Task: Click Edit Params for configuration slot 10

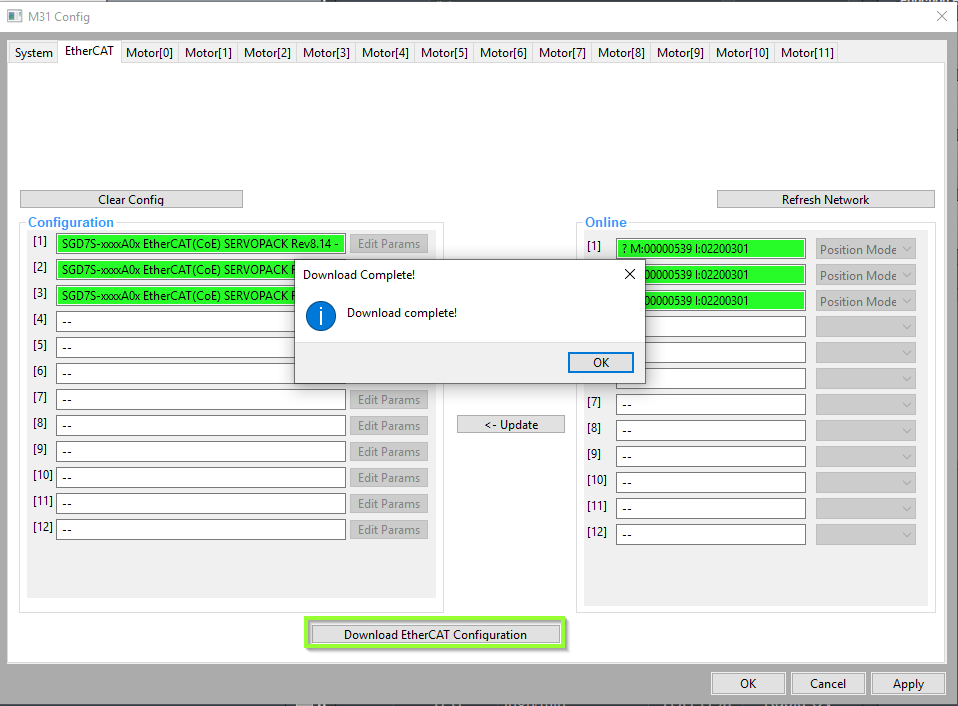Action: [x=389, y=478]
